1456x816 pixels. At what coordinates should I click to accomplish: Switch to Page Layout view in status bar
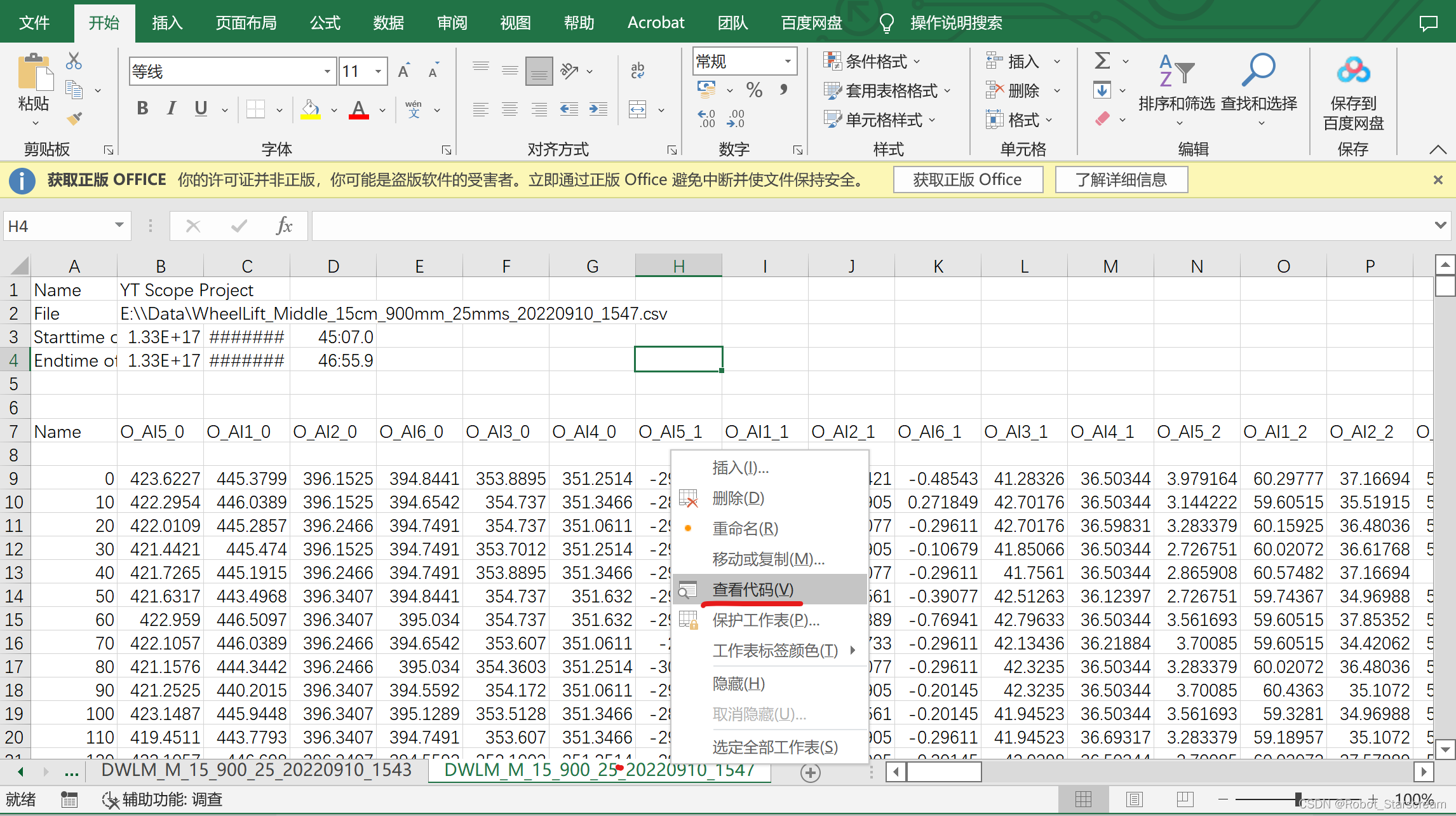[x=1134, y=799]
